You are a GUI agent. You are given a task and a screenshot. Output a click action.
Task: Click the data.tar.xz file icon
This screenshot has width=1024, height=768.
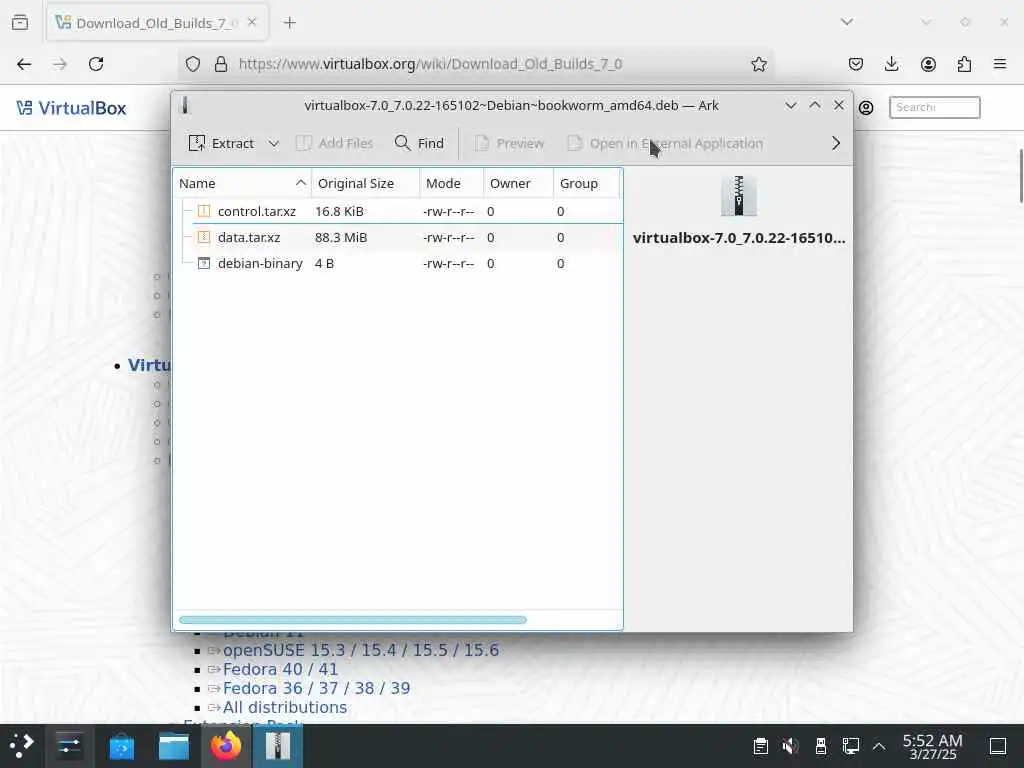[x=204, y=237]
